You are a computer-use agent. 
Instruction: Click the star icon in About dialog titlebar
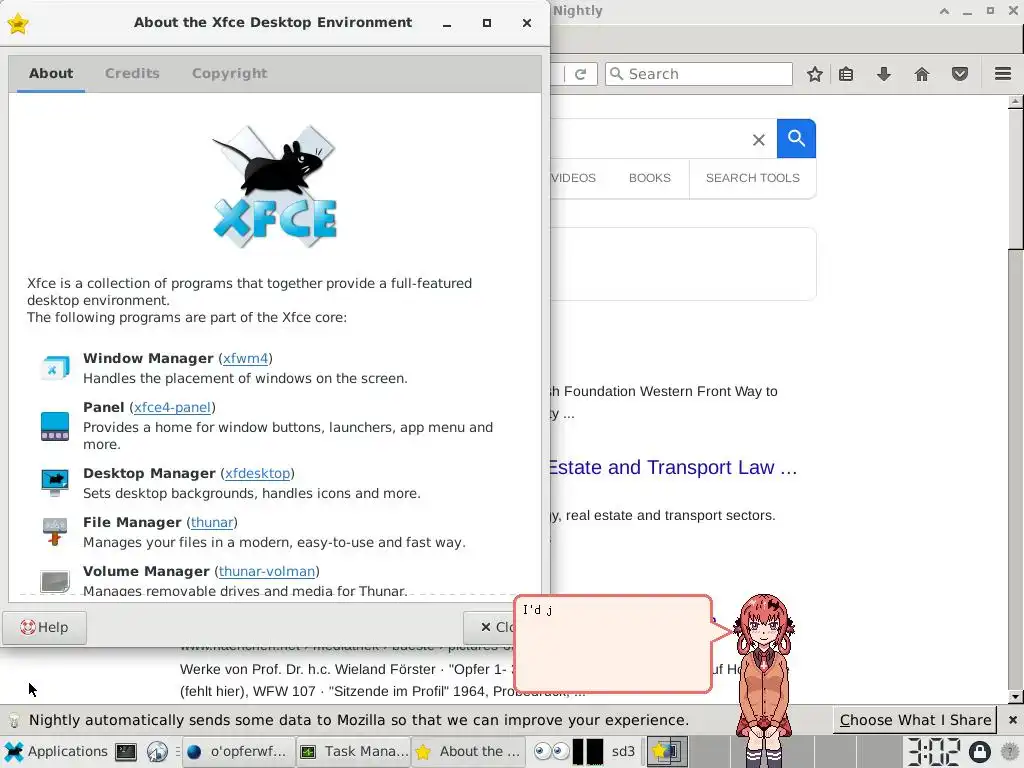pos(18,24)
